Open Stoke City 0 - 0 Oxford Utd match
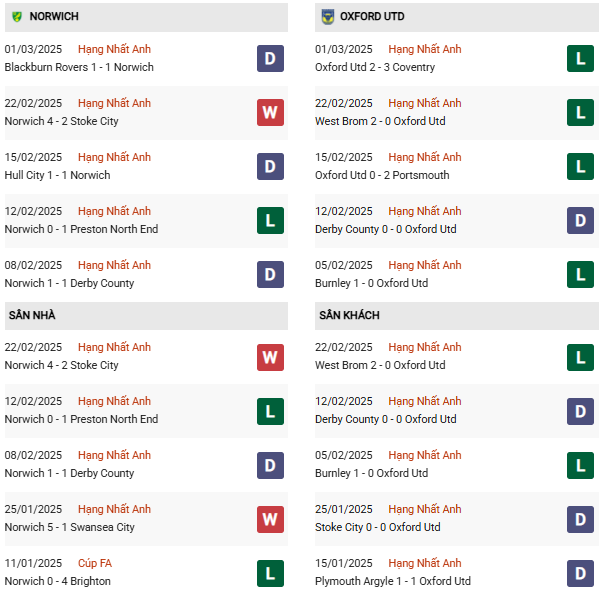This screenshot has width=600, height=592. tap(378, 527)
